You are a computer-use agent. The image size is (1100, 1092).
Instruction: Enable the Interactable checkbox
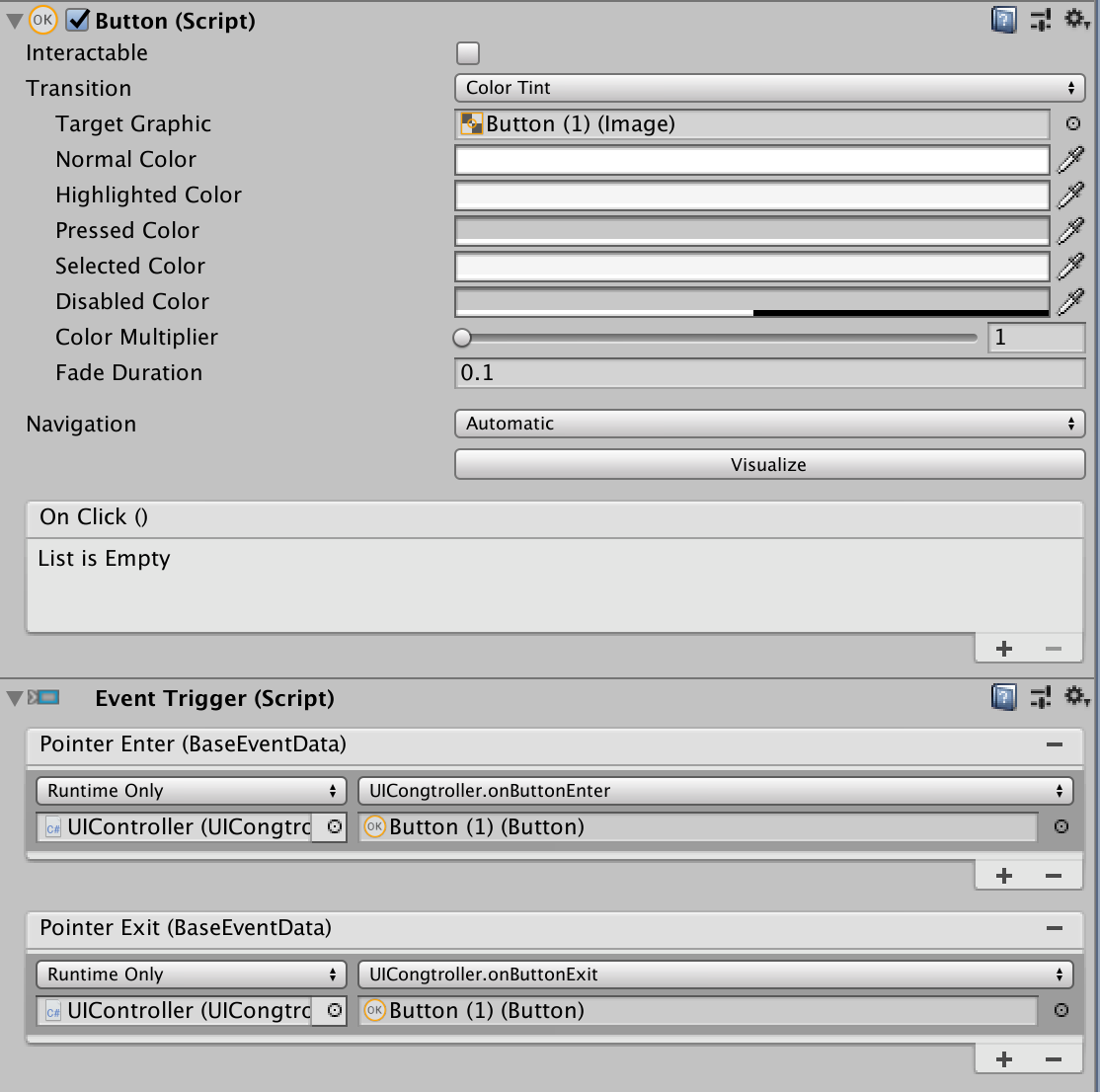[x=465, y=52]
